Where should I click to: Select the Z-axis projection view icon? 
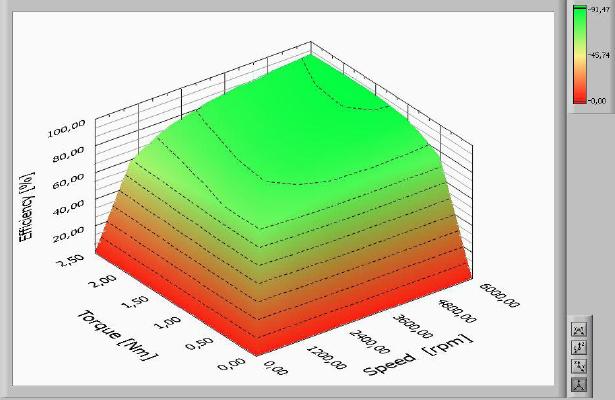(580, 347)
